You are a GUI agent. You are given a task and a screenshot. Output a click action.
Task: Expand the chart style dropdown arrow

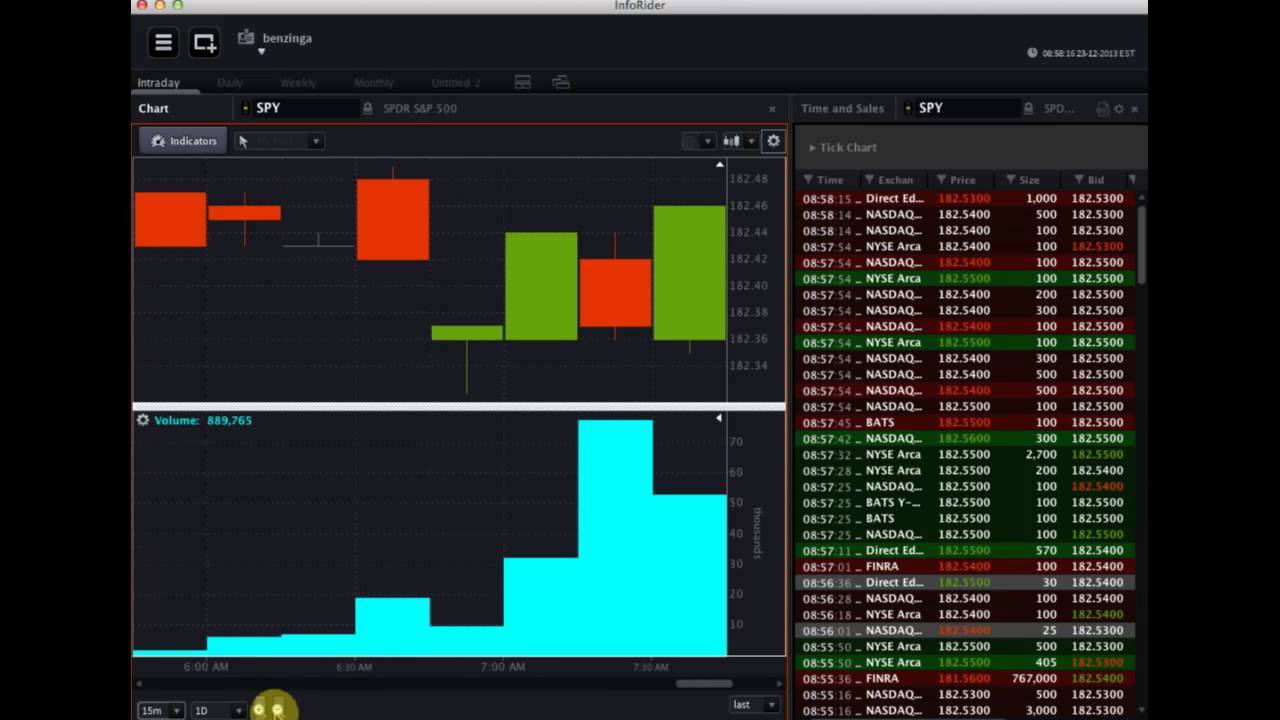coord(751,142)
